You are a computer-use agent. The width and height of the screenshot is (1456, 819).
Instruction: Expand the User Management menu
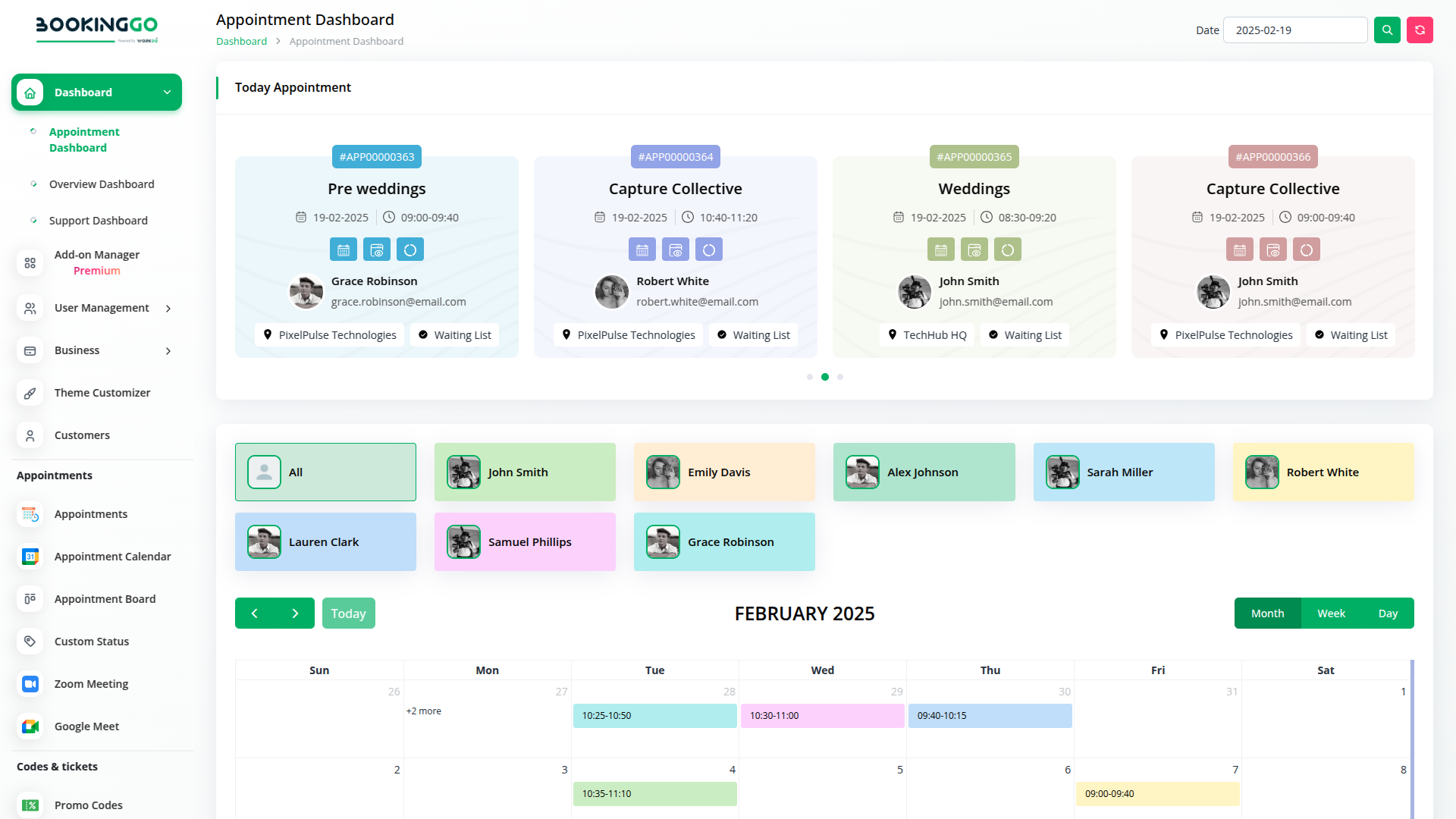(x=102, y=308)
